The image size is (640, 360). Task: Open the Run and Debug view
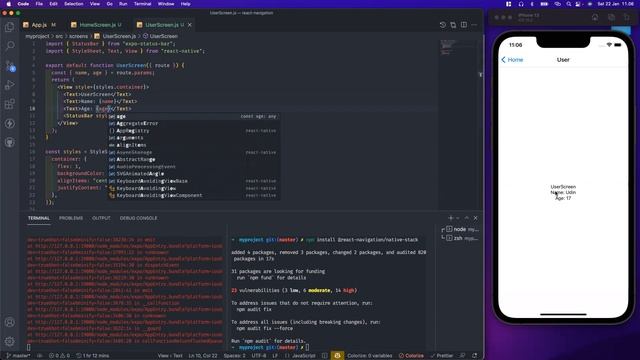tap(10, 84)
